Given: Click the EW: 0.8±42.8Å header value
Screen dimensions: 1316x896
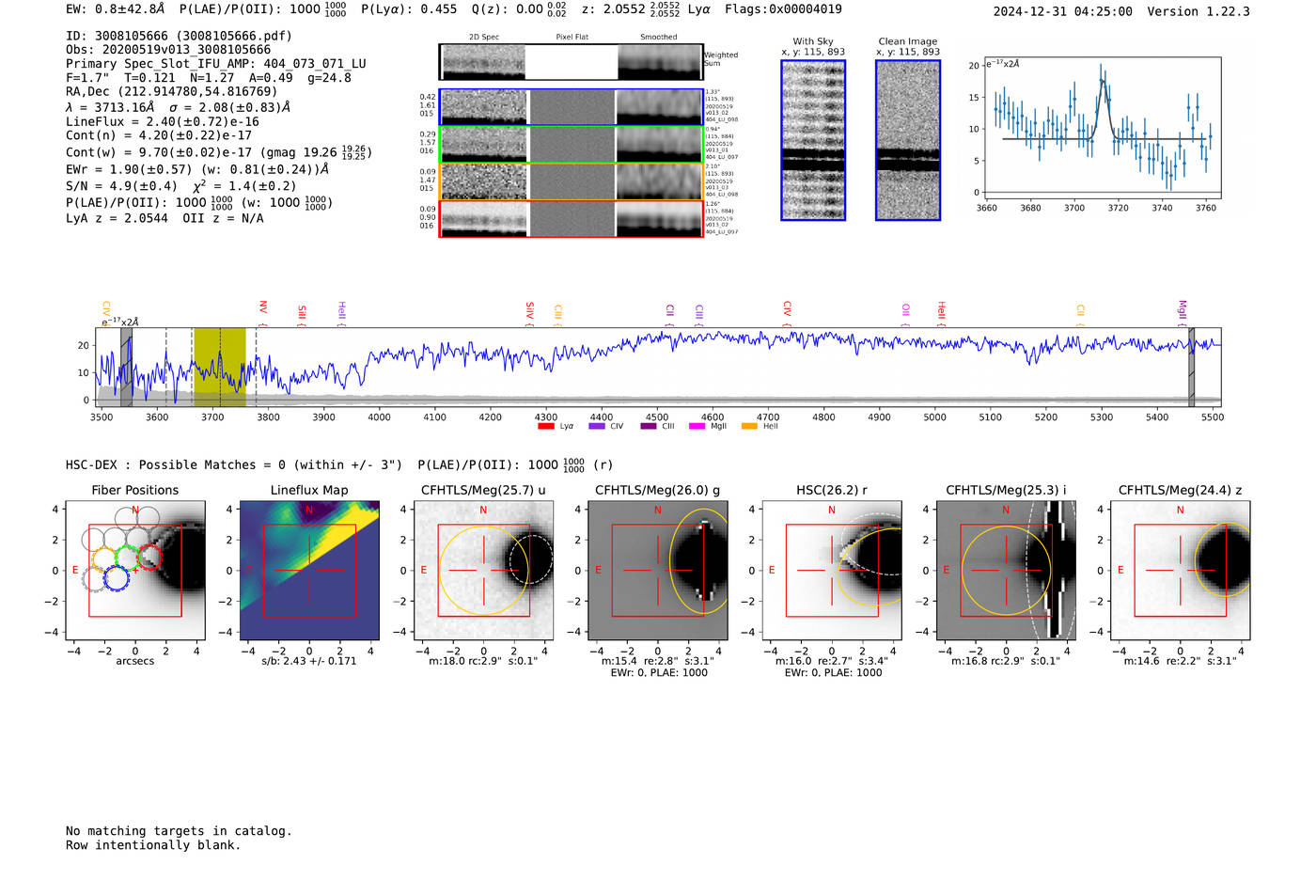Looking at the screenshot, I should tap(115, 9).
